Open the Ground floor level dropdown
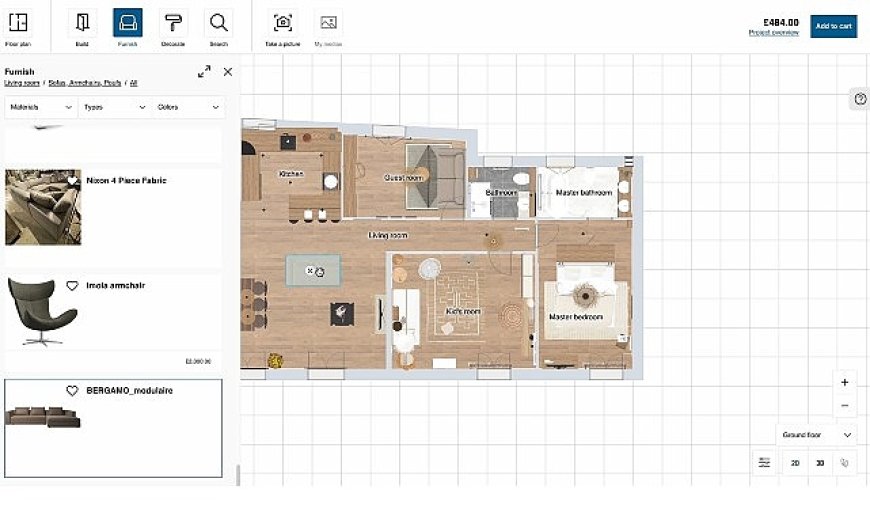Viewport: 870px width, 516px height. pos(816,435)
